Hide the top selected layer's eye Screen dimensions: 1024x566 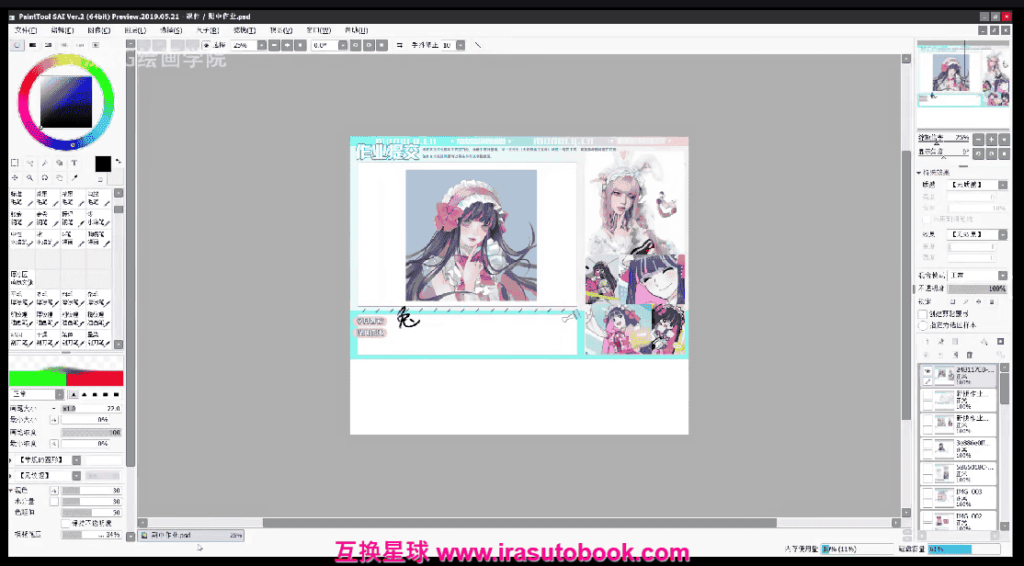tap(927, 371)
